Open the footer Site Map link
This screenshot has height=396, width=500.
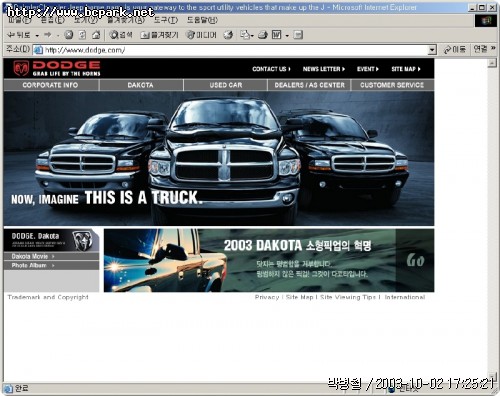[299, 297]
